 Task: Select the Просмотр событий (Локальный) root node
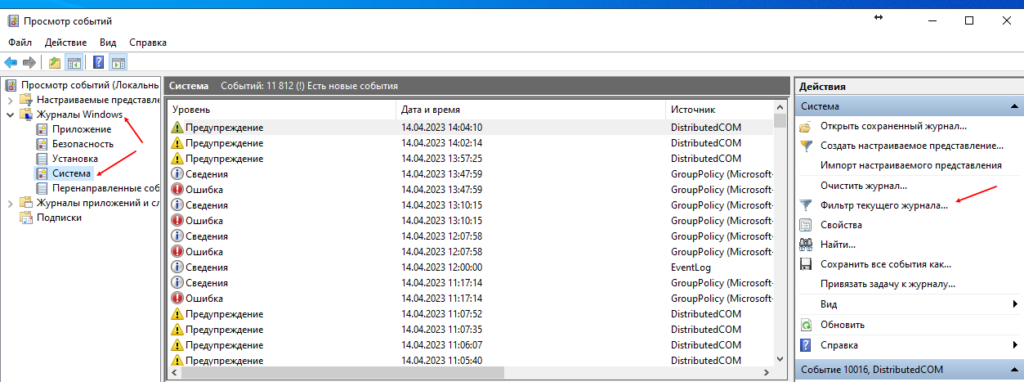tap(90, 85)
